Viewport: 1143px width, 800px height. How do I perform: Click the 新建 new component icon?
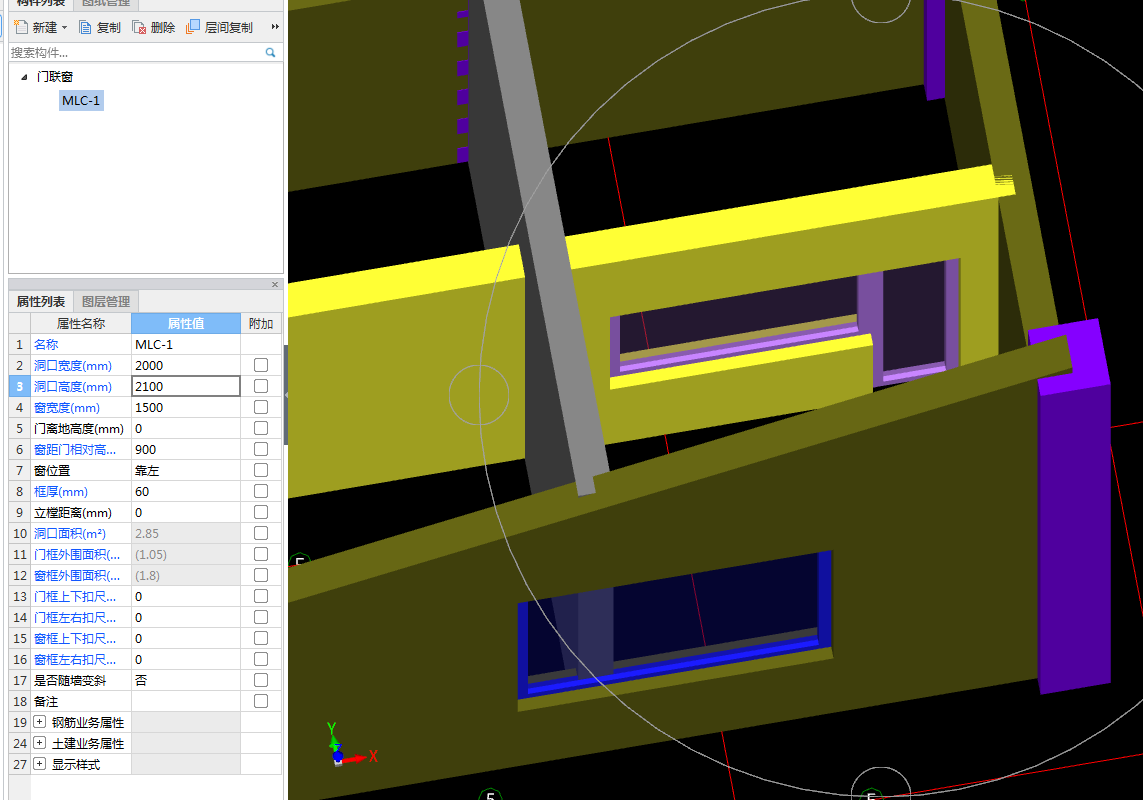(21, 27)
